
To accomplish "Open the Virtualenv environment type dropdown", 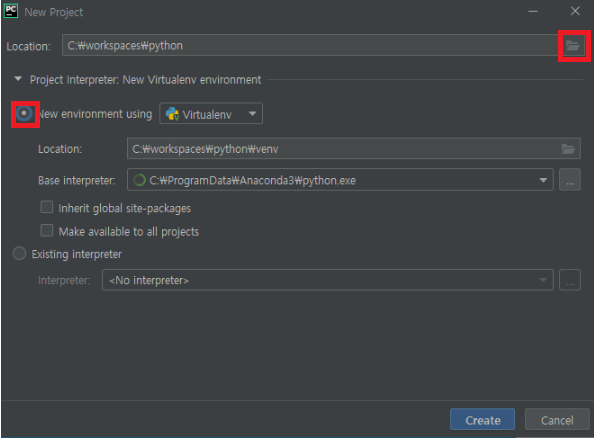I will 211,114.
